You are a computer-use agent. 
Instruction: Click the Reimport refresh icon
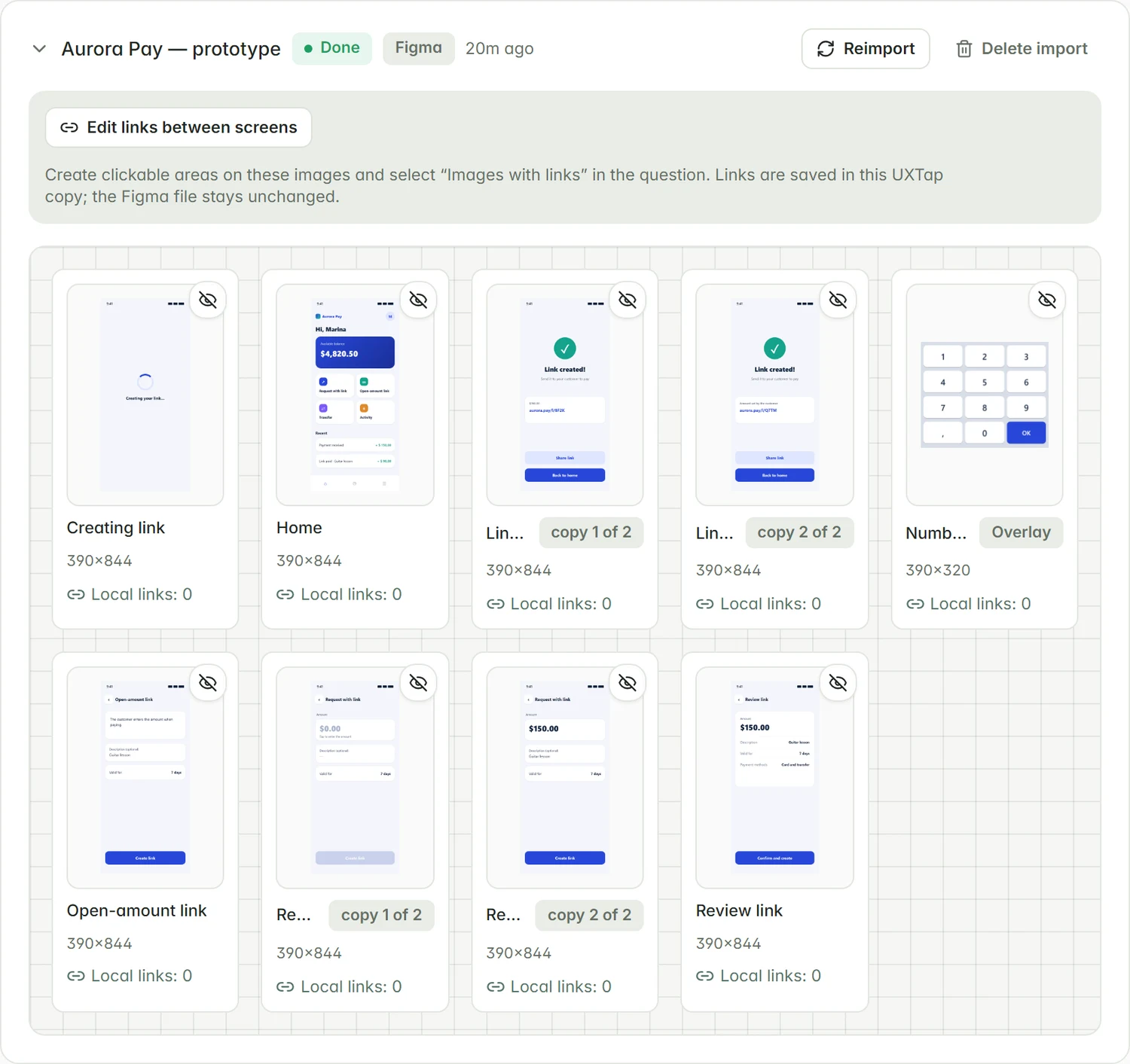point(826,49)
